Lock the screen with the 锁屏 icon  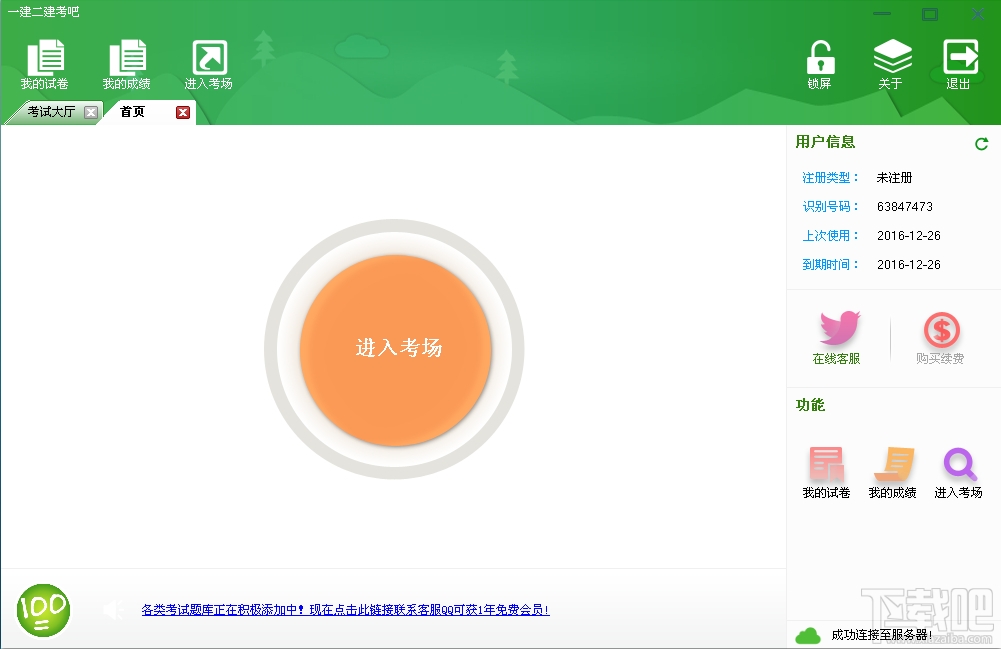[x=820, y=64]
